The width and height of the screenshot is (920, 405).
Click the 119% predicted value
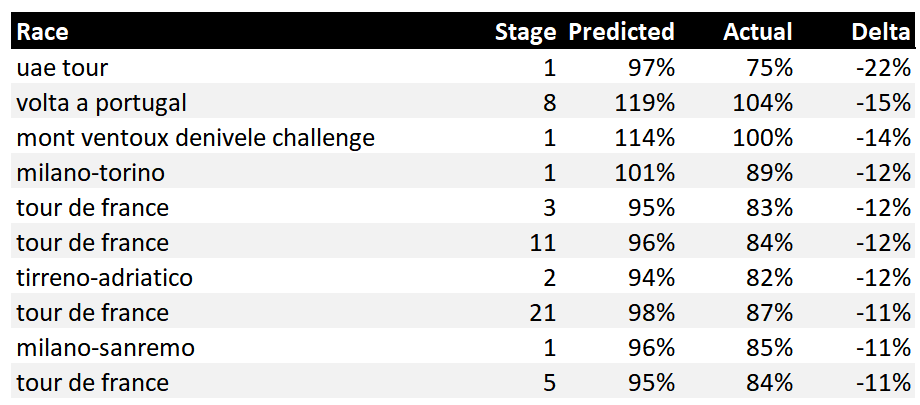645,103
